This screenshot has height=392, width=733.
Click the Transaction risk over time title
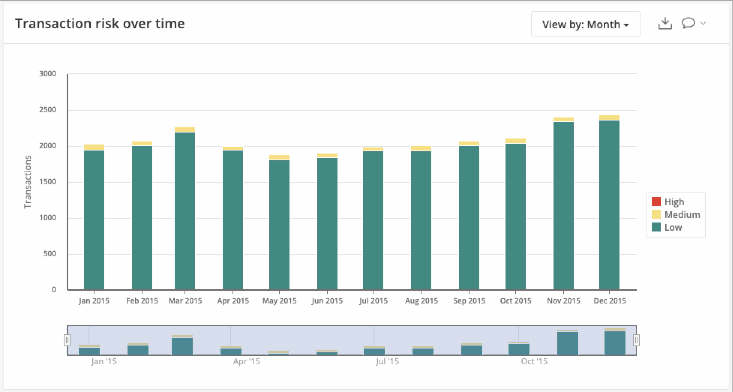click(x=100, y=23)
